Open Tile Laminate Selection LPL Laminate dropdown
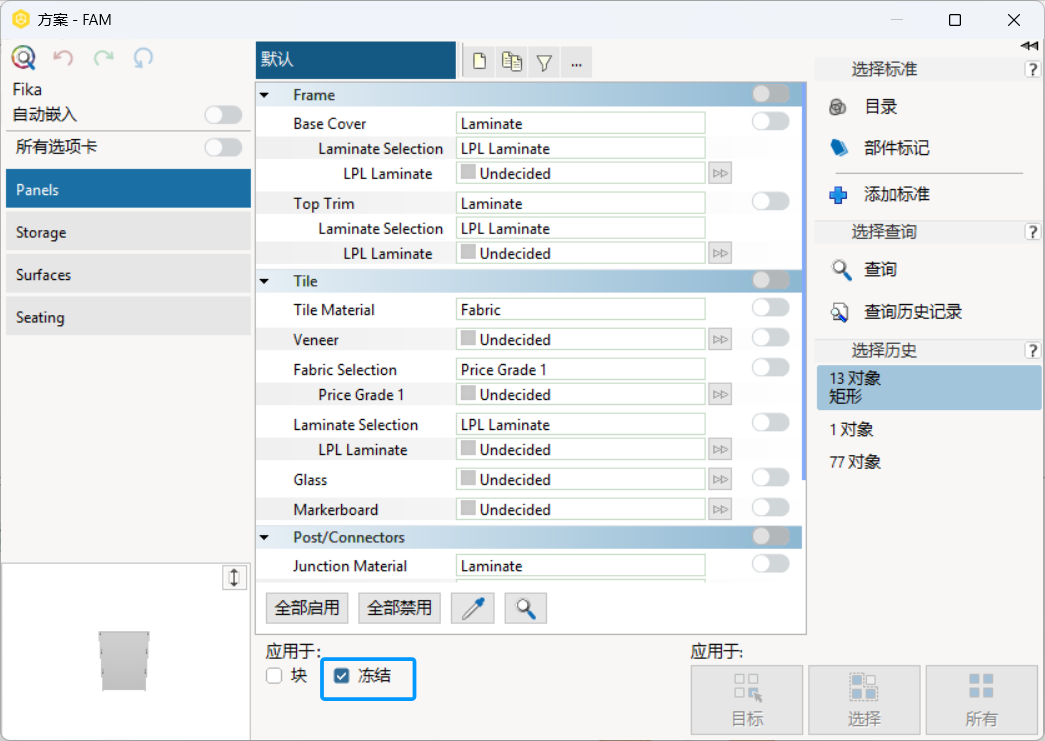1045x741 pixels. (580, 424)
